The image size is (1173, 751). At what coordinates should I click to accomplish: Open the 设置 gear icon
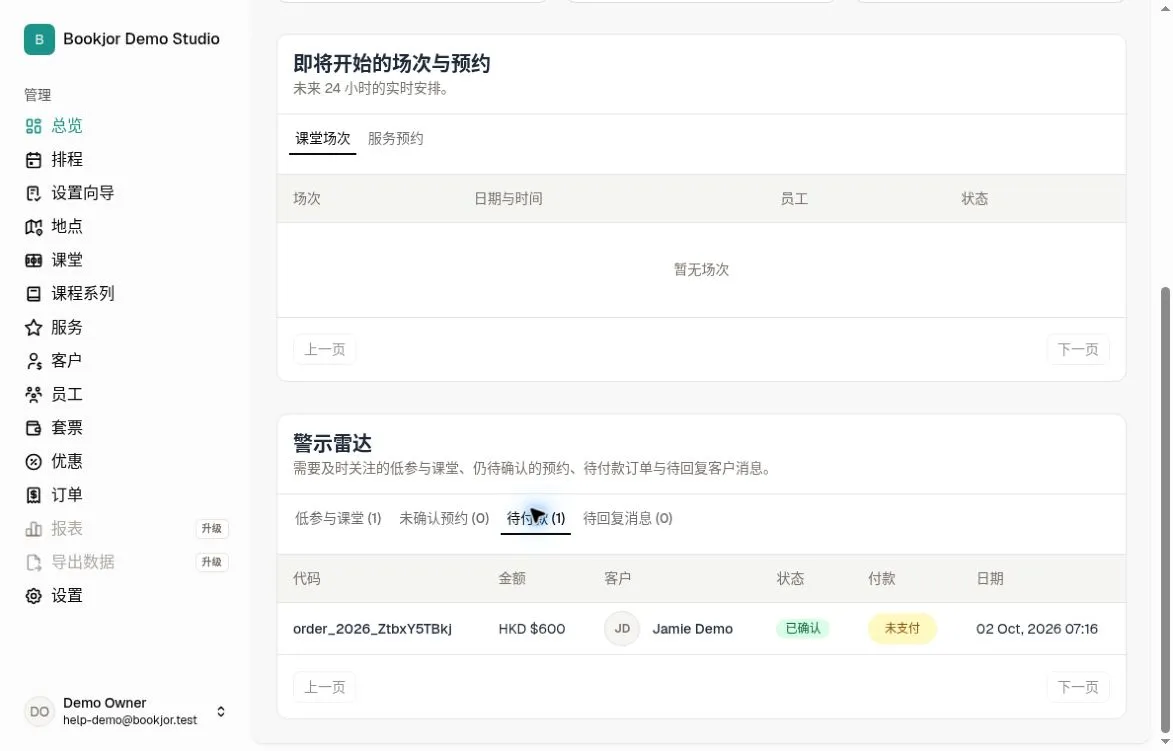[34, 596]
